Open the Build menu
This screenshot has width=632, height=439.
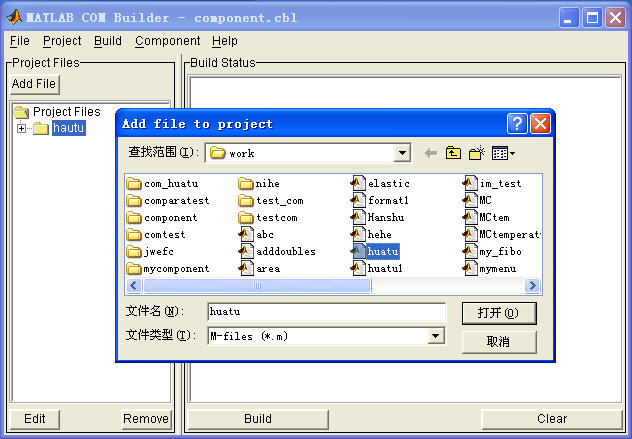tap(108, 41)
